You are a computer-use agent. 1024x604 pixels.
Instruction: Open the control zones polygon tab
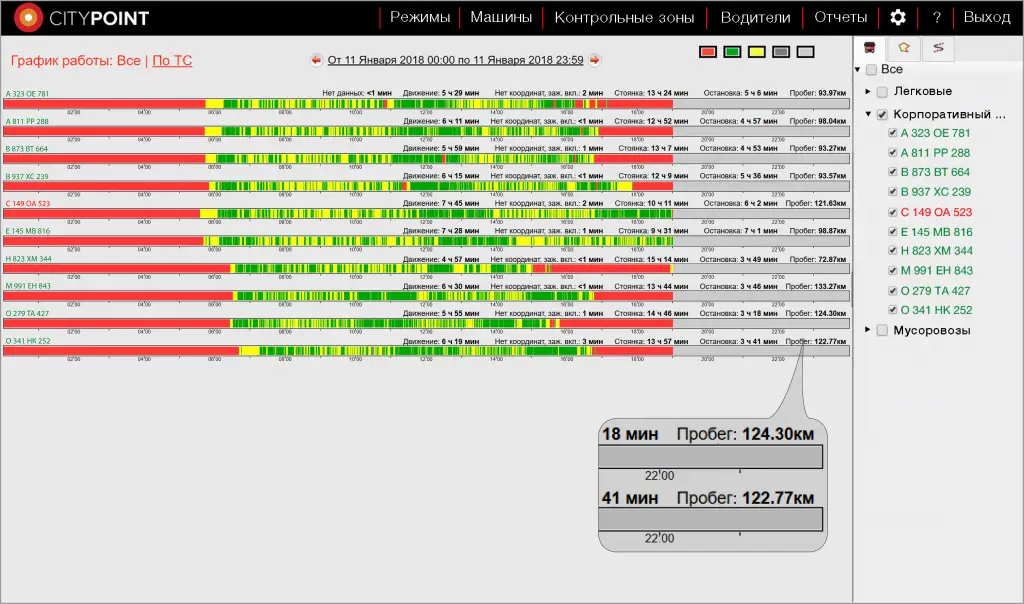tap(904, 47)
